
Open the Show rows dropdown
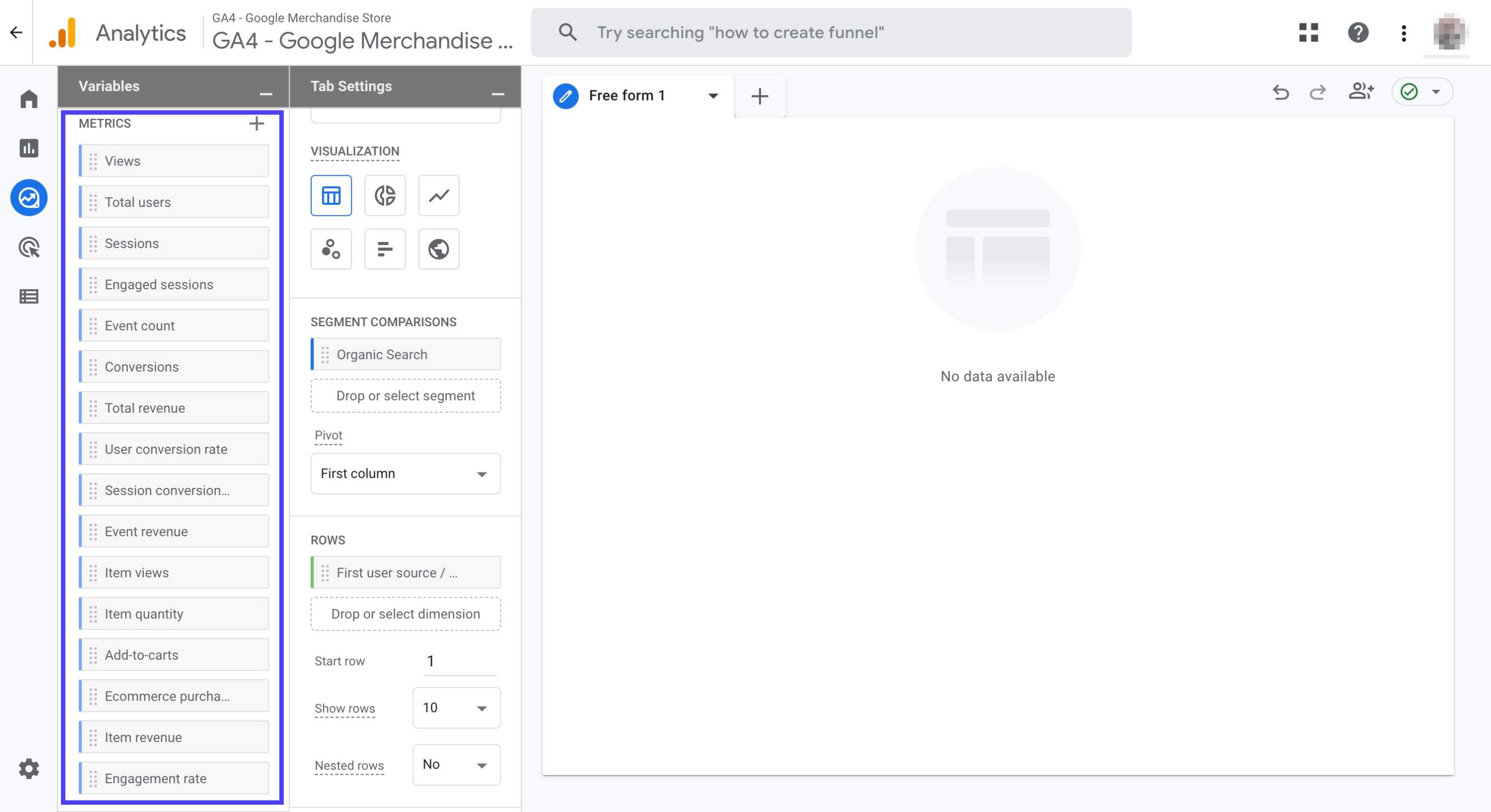(456, 708)
